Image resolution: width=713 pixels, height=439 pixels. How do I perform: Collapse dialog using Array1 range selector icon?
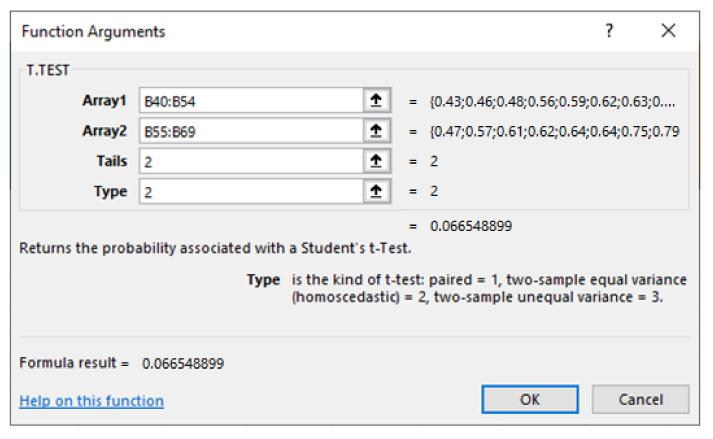[x=376, y=100]
